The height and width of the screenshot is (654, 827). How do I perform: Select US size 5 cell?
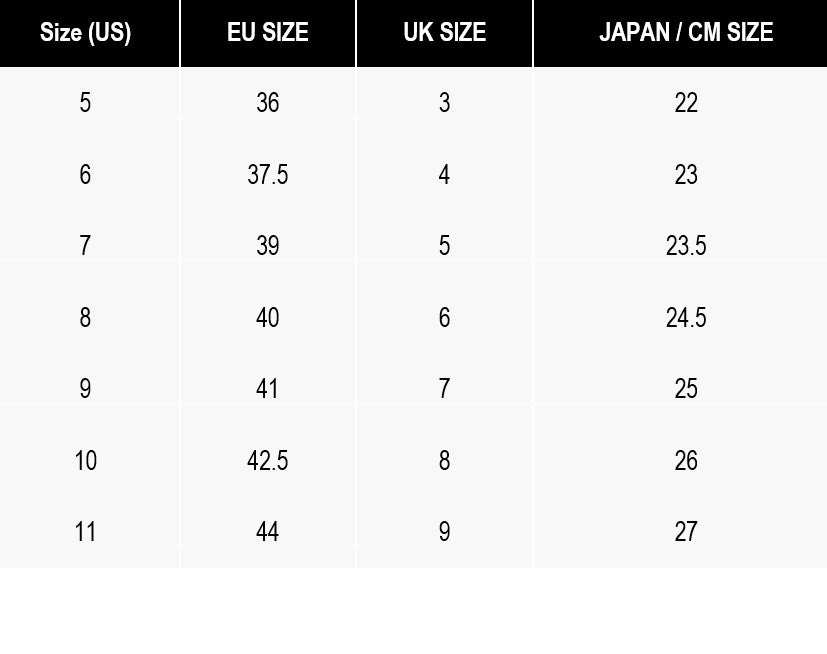coord(85,102)
